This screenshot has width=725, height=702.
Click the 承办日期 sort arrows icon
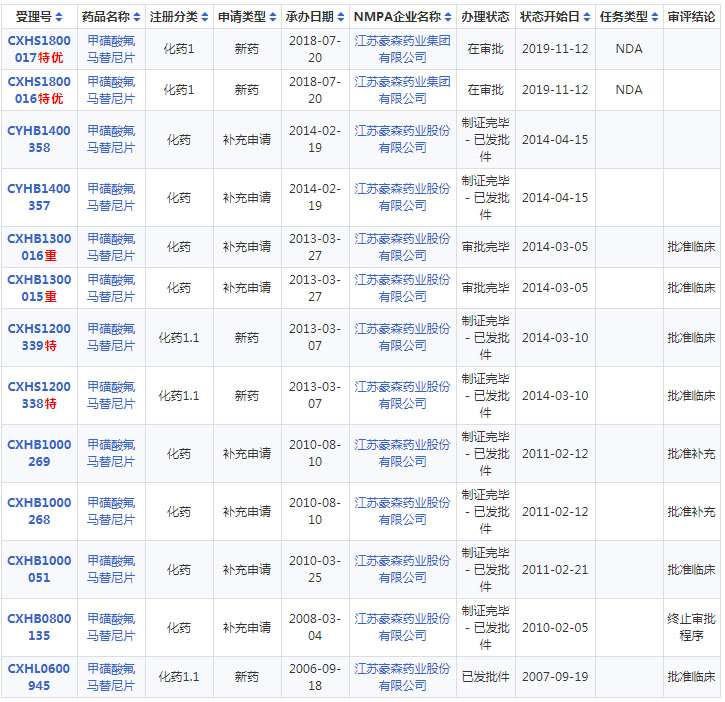[340, 18]
